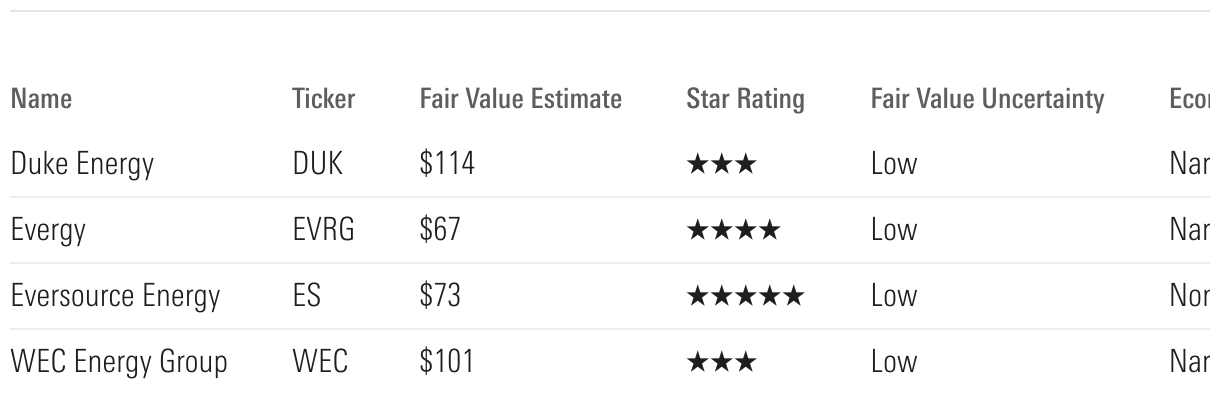
Task: Click Eversource Energy's $73 fair value
Action: pyautogui.click(x=440, y=296)
